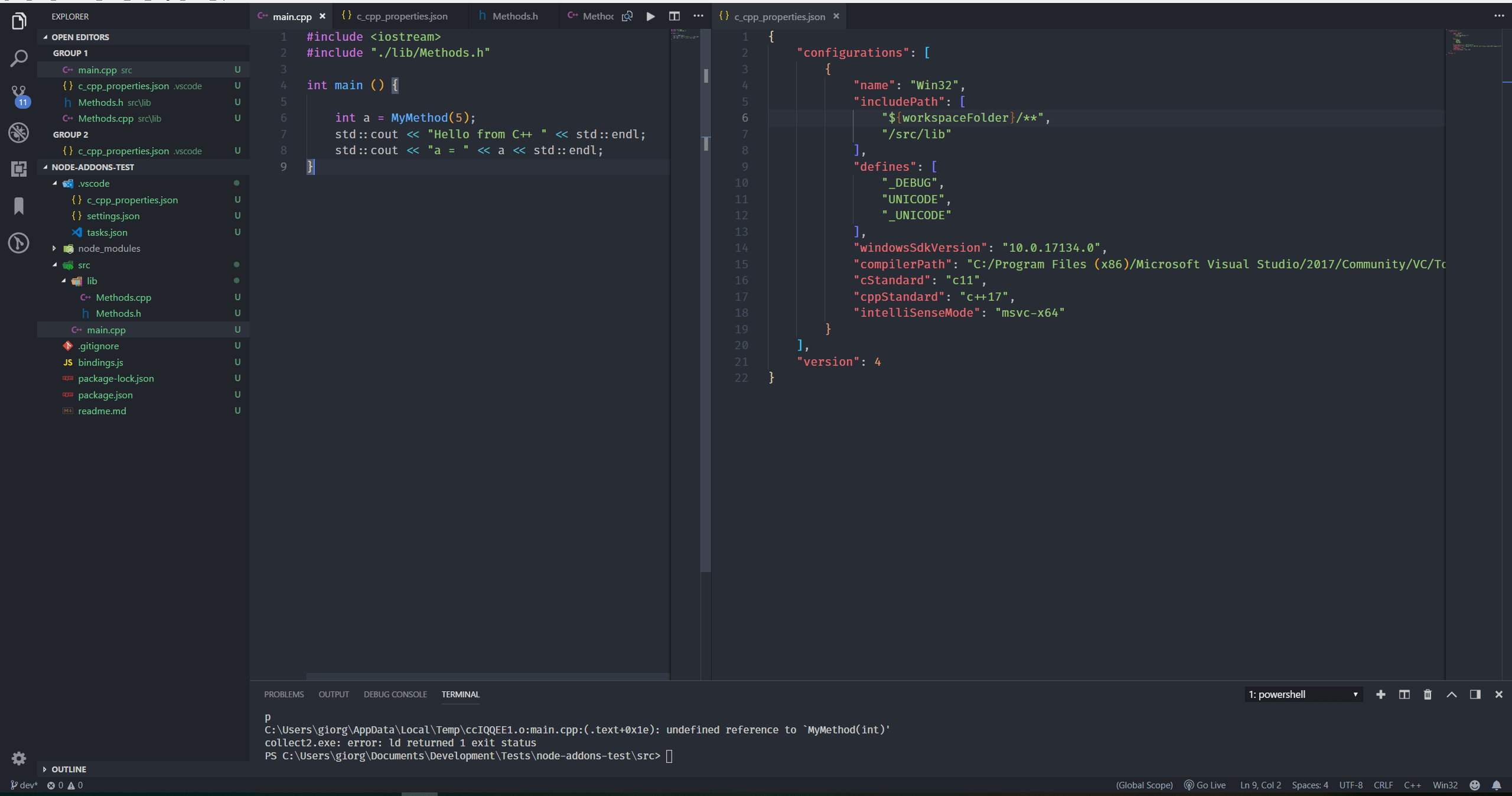This screenshot has height=796, width=1512.
Task: Add new terminal with plus icon
Action: click(1380, 694)
